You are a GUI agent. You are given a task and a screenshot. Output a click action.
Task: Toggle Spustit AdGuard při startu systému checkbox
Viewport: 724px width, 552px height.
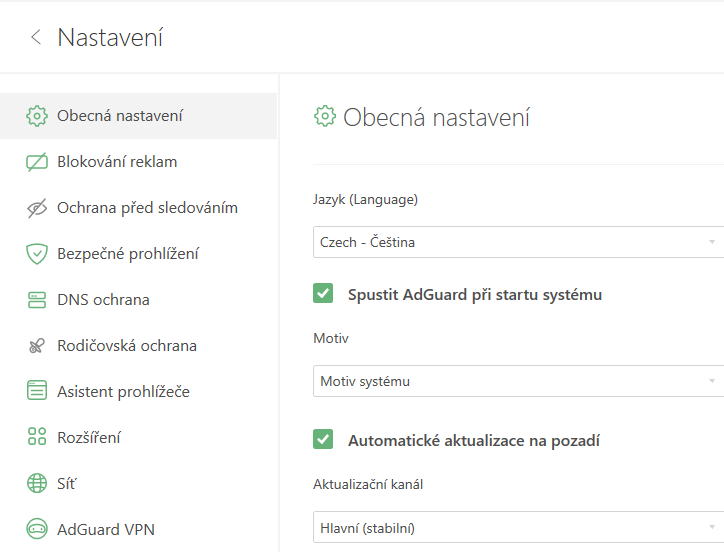pyautogui.click(x=323, y=294)
